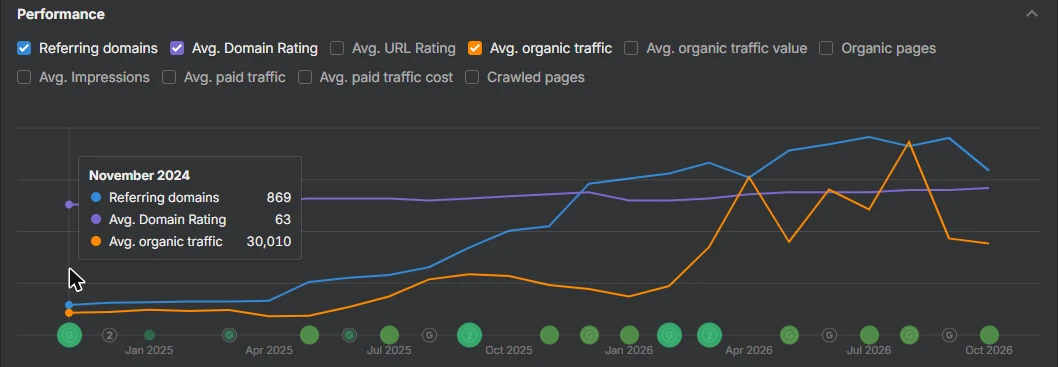
Task: Enable the Avg. URL Rating checkbox
Action: pos(337,49)
